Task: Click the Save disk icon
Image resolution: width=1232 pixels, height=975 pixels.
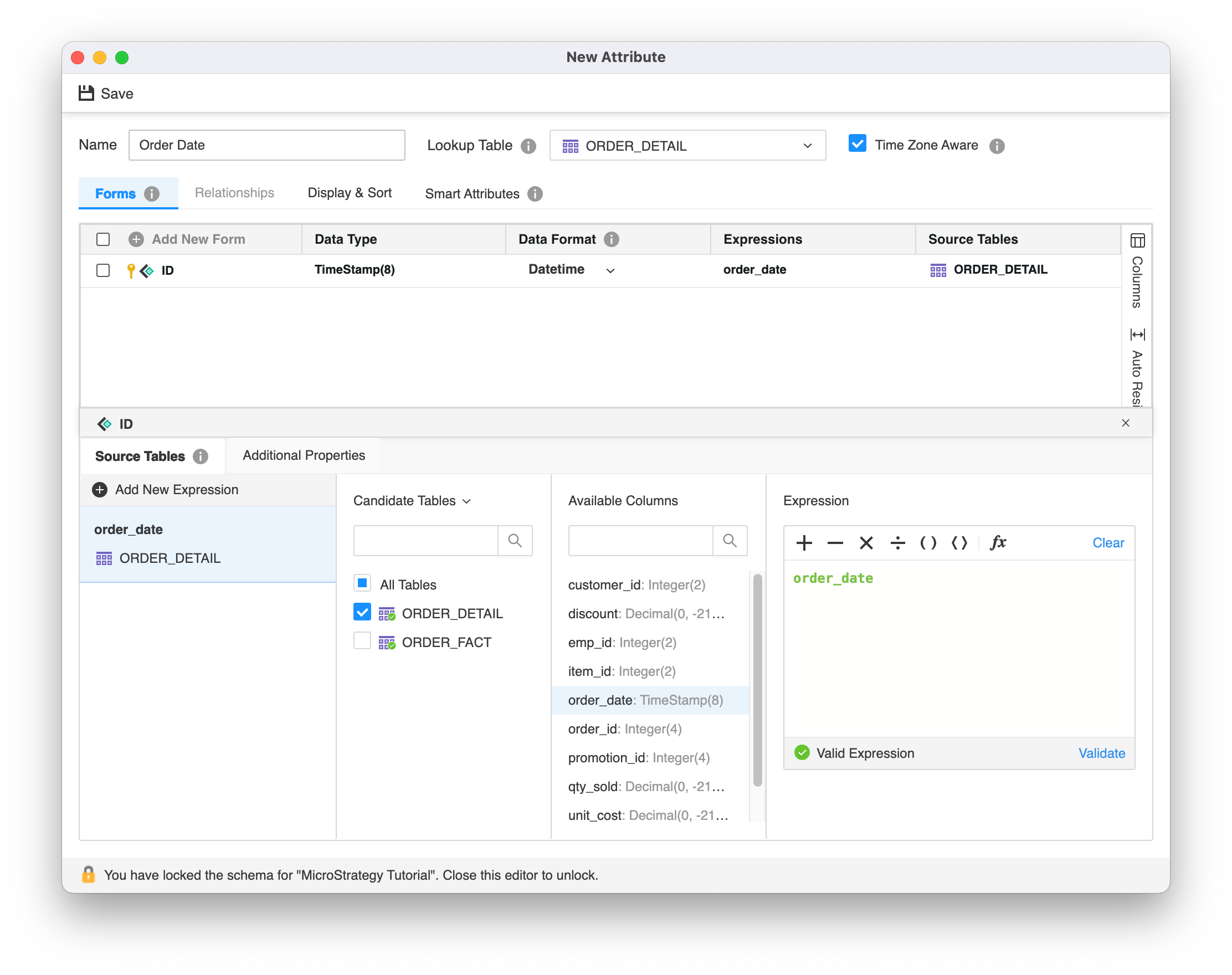Action: pyautogui.click(x=86, y=93)
